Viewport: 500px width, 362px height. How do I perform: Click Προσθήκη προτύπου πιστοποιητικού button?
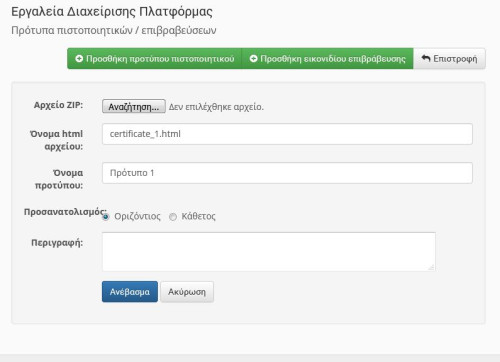(x=154, y=59)
